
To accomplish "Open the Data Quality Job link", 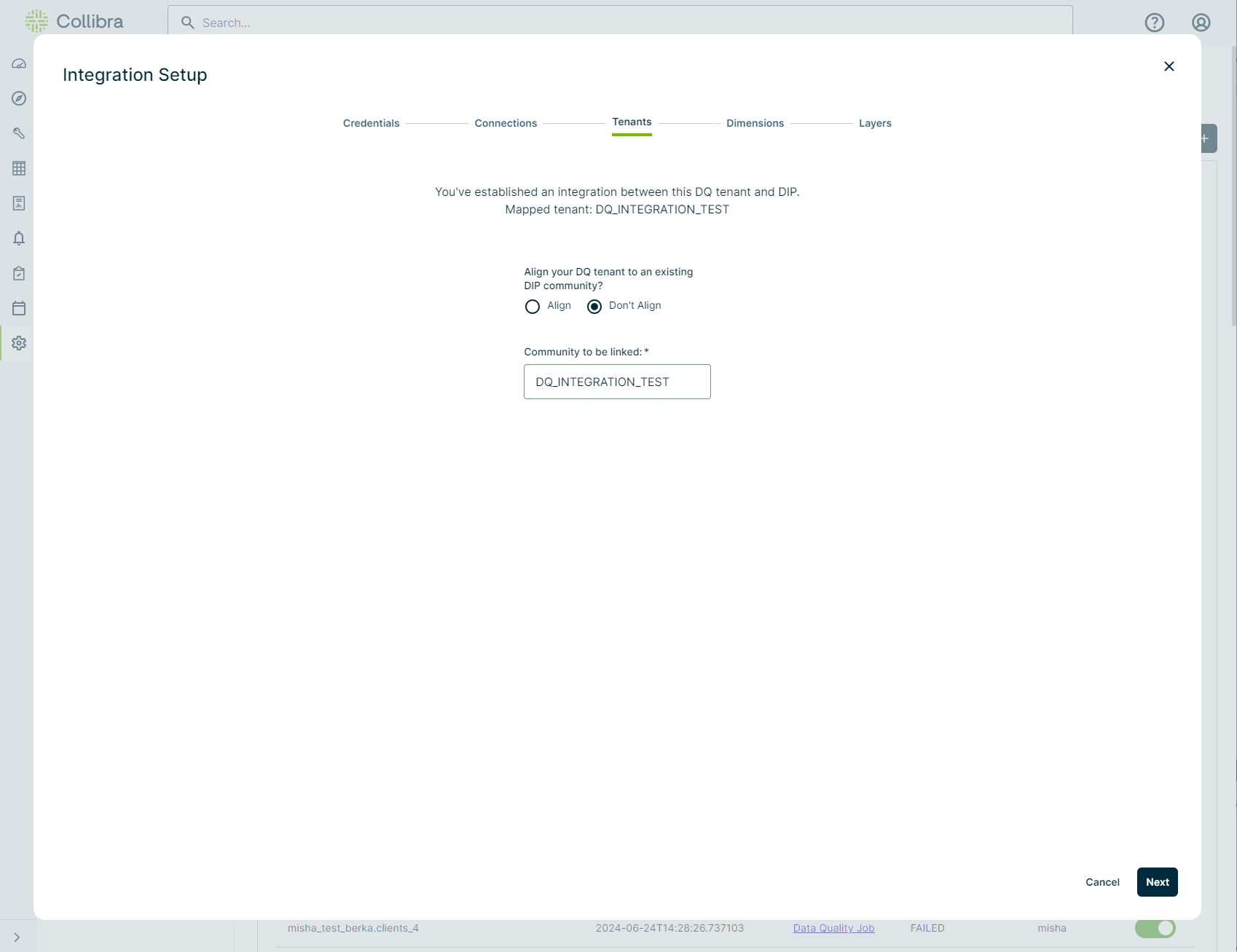I will pos(833,928).
